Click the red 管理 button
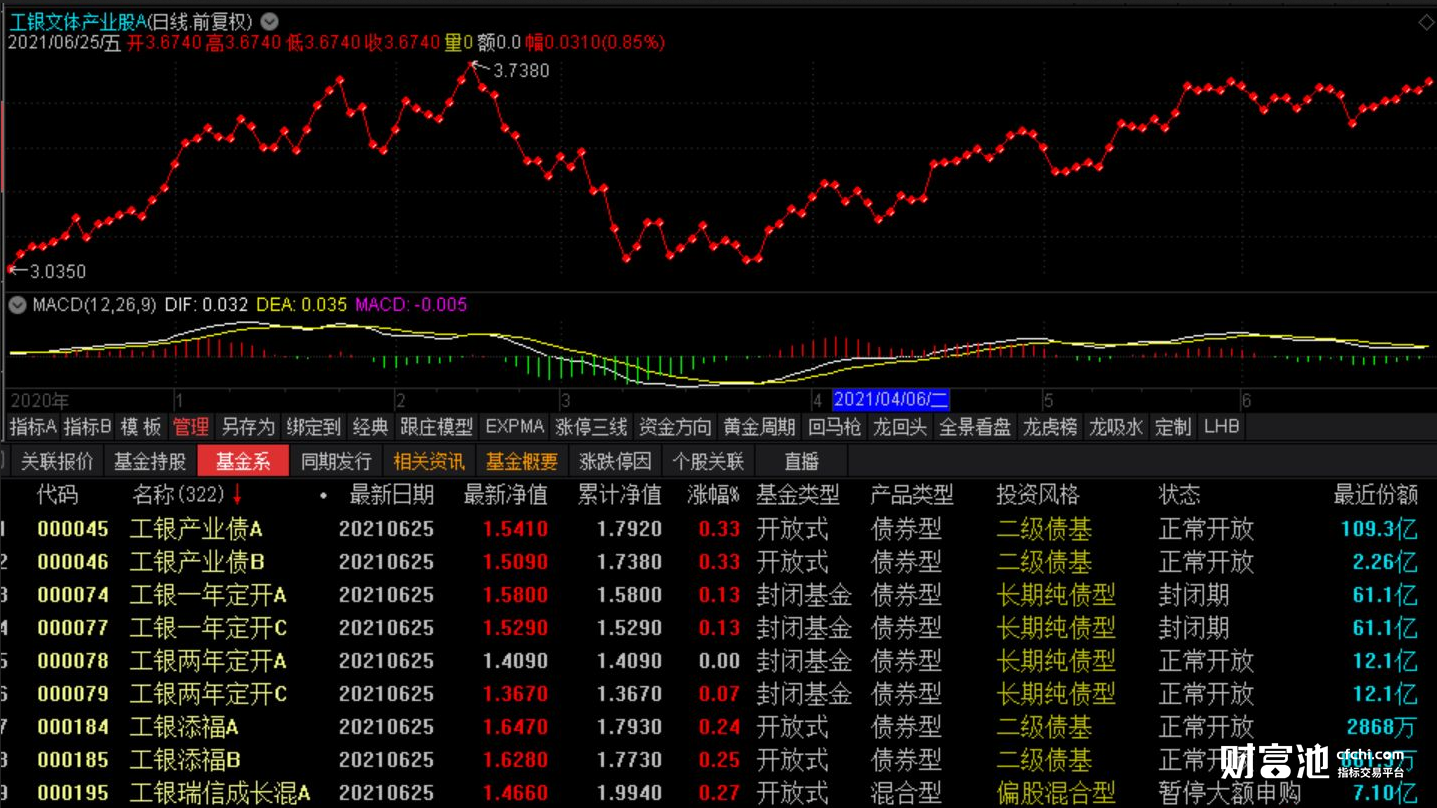This screenshot has height=808, width=1437. [x=191, y=427]
